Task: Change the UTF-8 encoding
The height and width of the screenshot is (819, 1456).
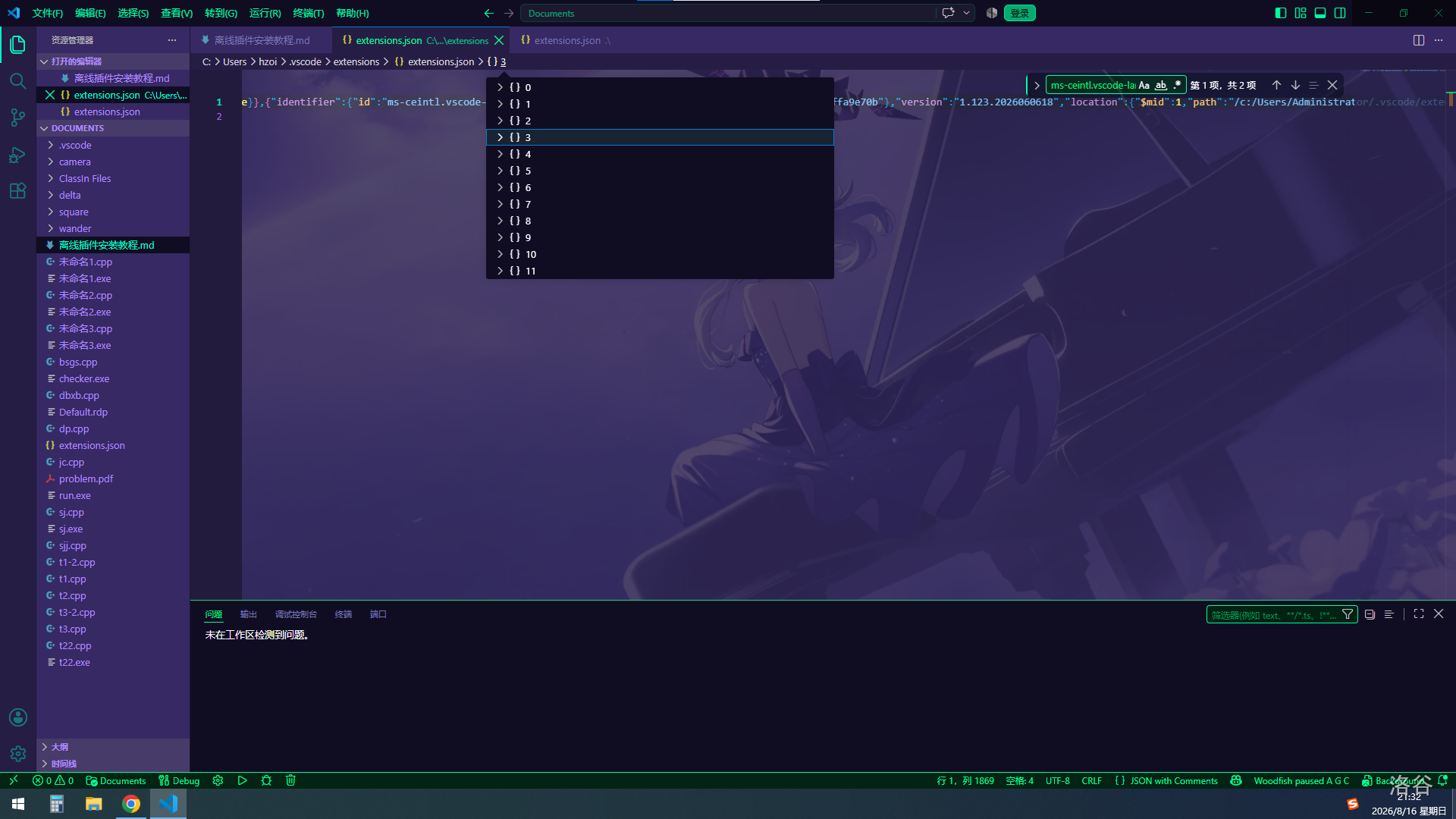Action: (x=1057, y=780)
